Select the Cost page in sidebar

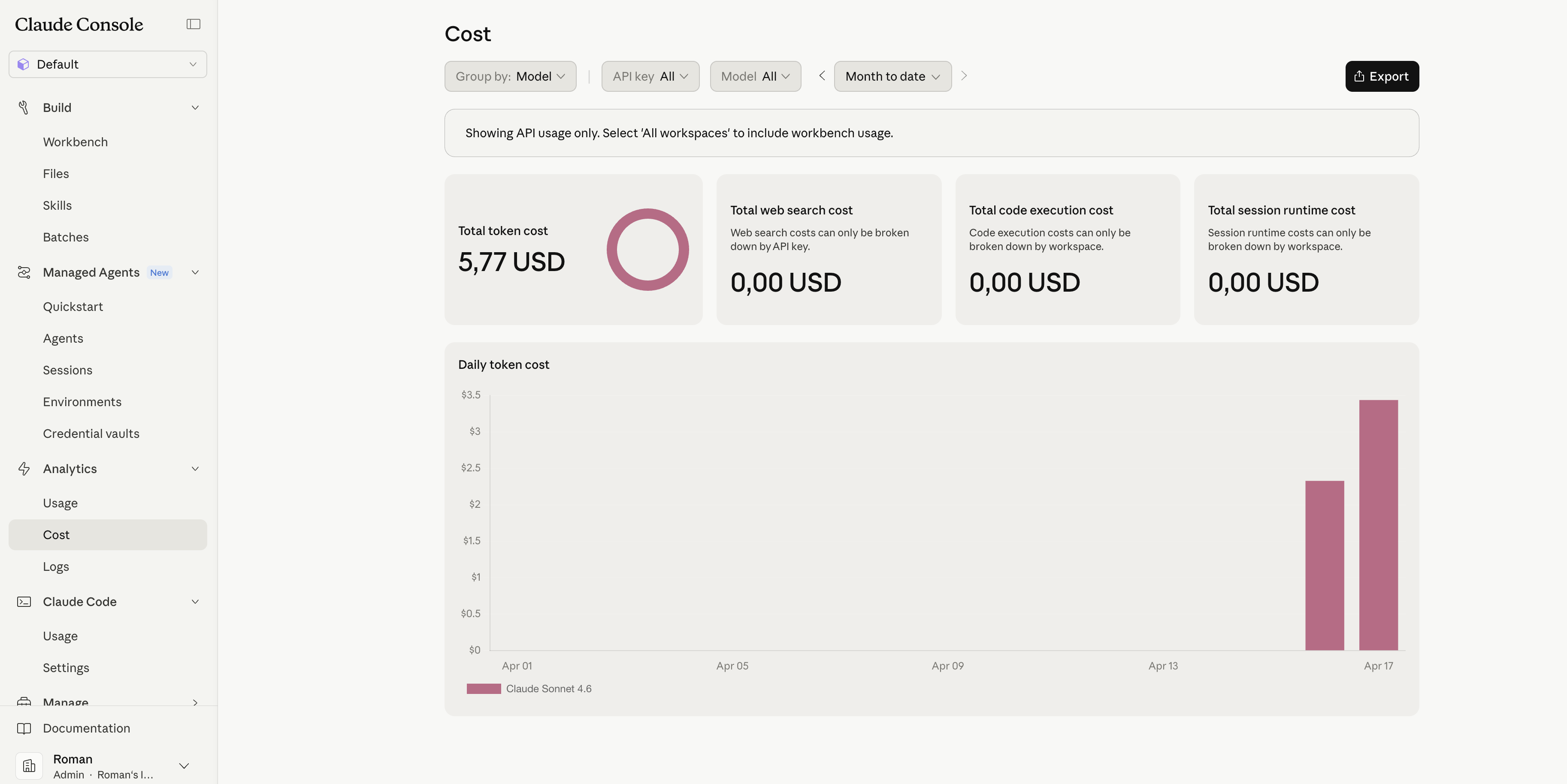coord(108,535)
